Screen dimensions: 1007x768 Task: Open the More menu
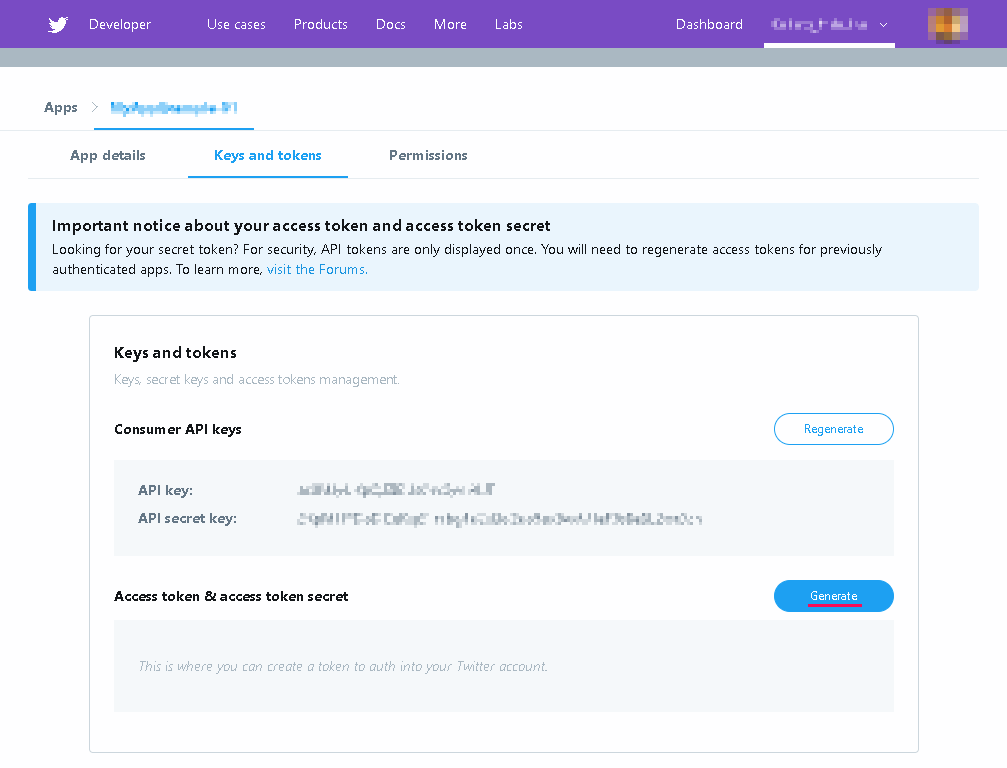450,24
